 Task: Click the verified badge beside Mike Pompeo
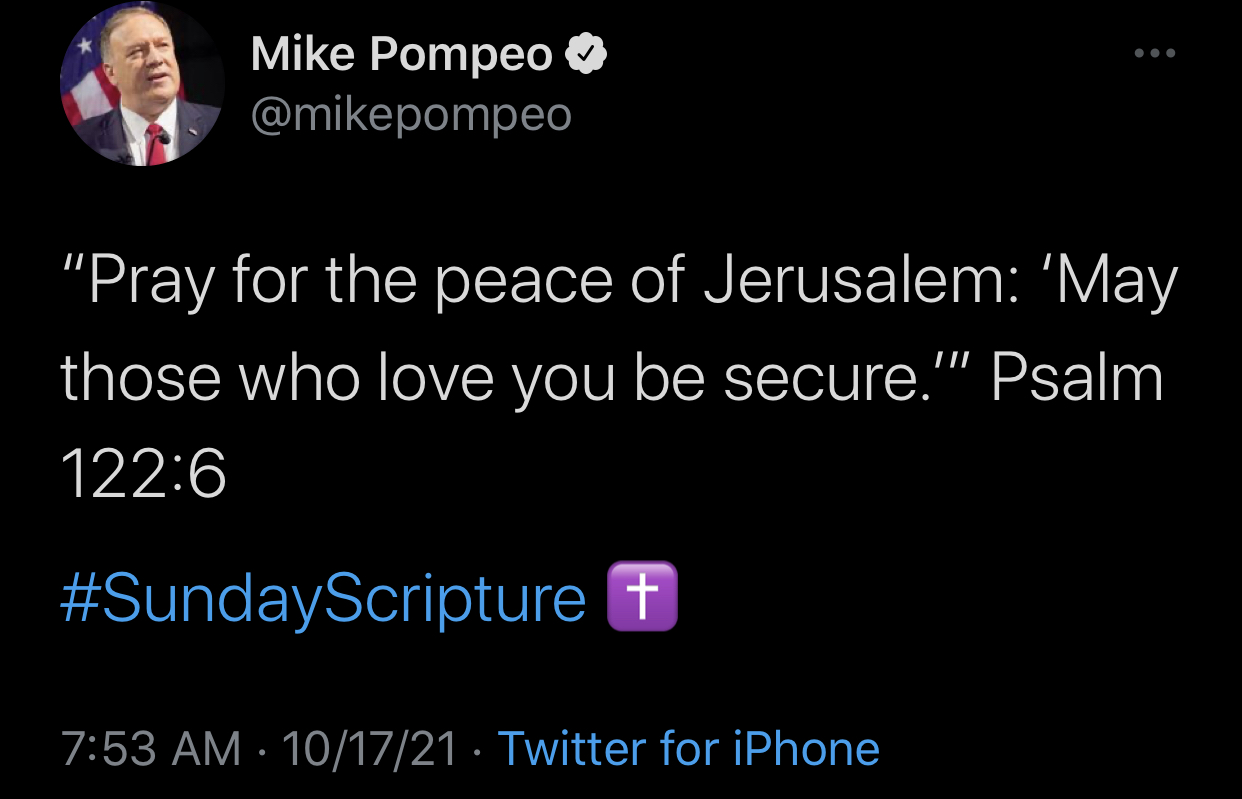[587, 54]
